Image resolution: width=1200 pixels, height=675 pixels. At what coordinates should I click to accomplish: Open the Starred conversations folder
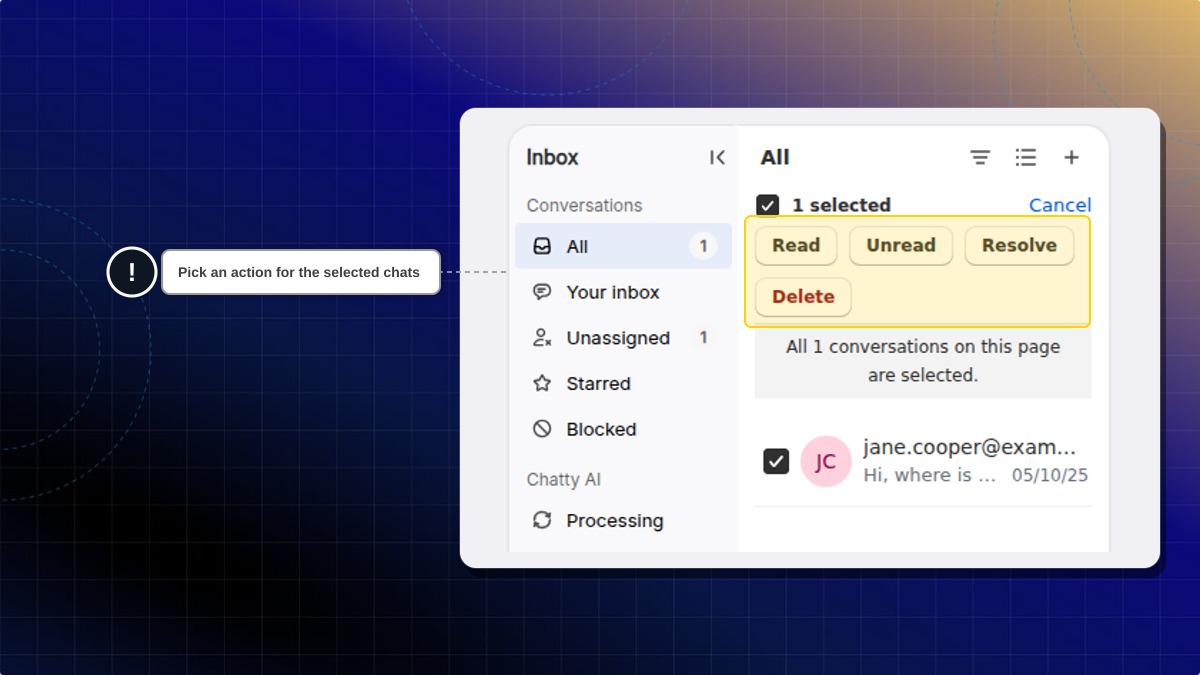623,383
